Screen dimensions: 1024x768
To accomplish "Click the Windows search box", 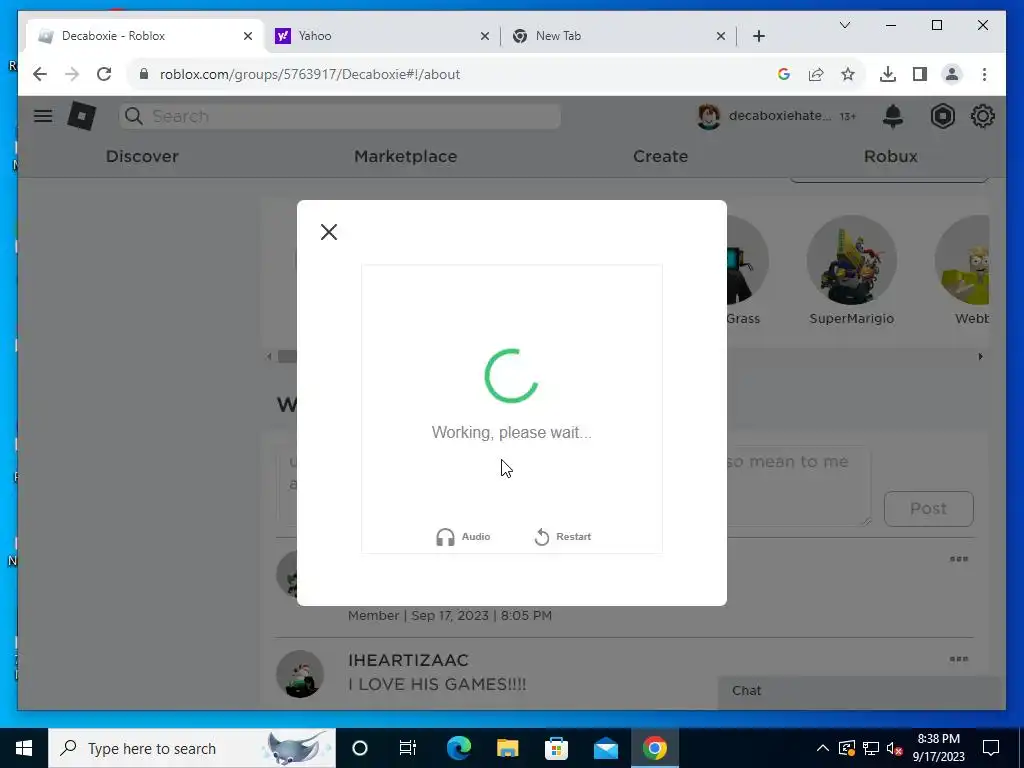I will (192, 748).
